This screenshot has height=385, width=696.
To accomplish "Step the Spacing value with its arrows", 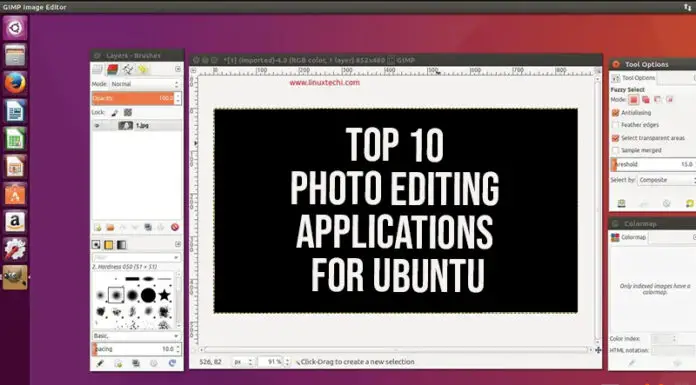I will [178, 349].
